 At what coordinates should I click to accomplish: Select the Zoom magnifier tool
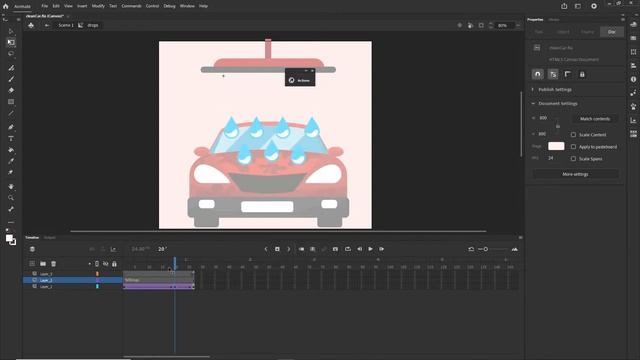pos(11,198)
